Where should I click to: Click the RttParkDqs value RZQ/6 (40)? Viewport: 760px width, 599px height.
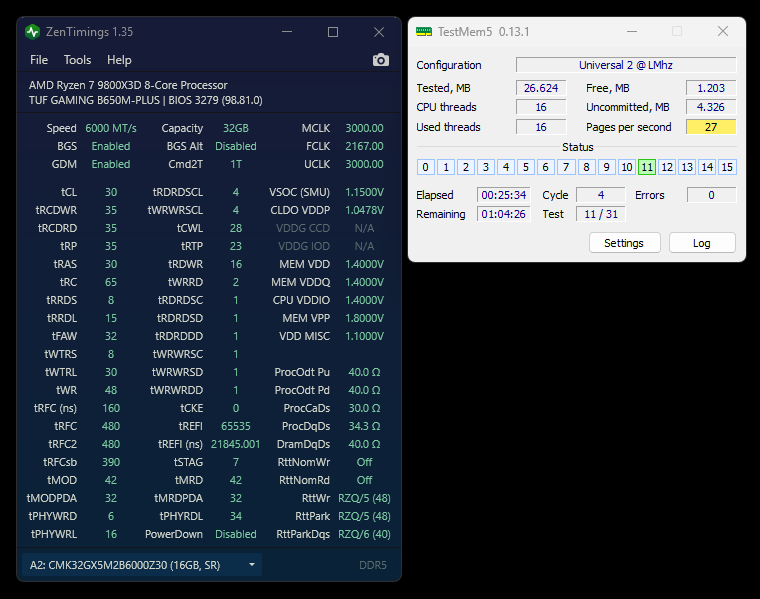(x=364, y=534)
